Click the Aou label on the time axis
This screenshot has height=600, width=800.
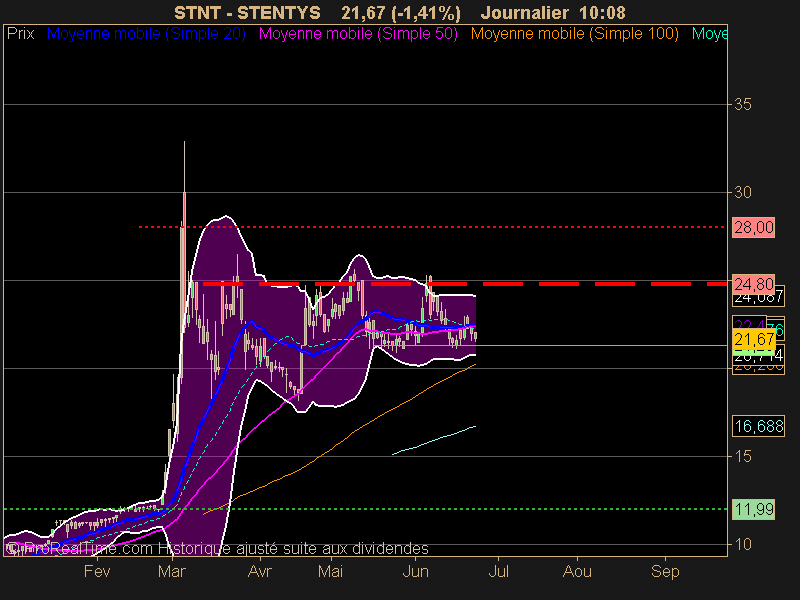[577, 571]
